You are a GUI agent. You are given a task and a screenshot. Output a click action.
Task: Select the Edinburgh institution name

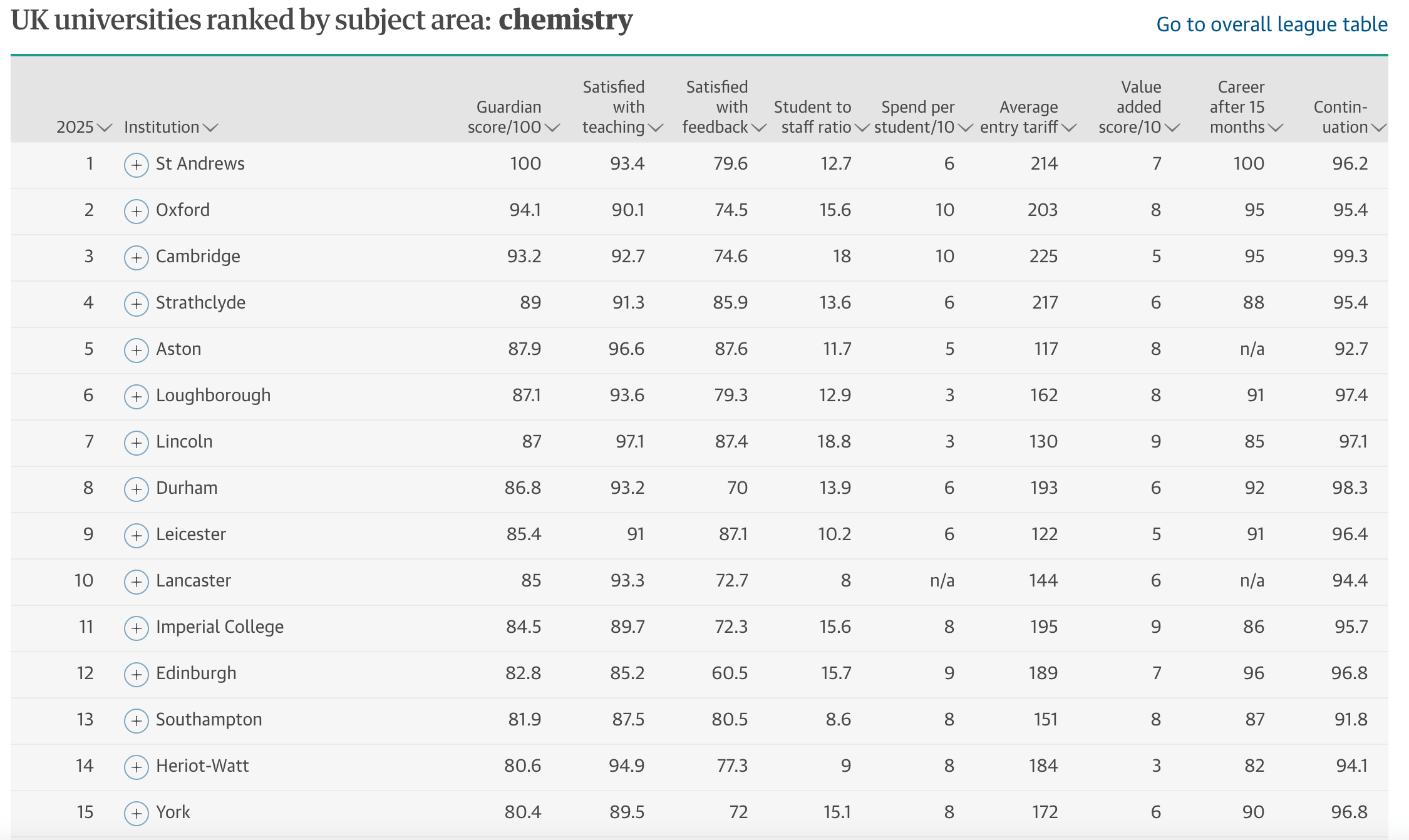196,674
